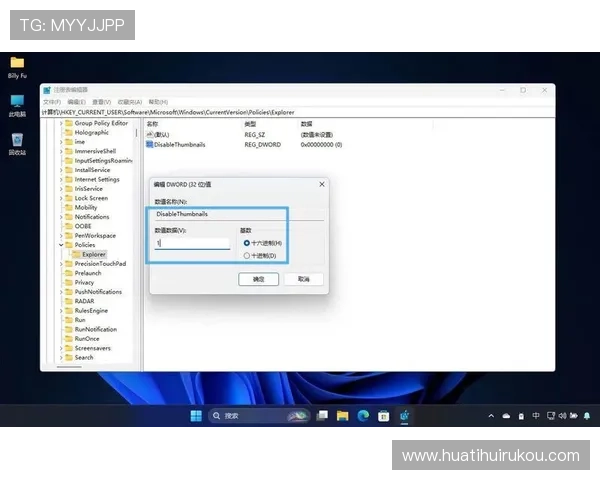
Task: Expand the Screensavers tree node
Action: click(x=61, y=348)
